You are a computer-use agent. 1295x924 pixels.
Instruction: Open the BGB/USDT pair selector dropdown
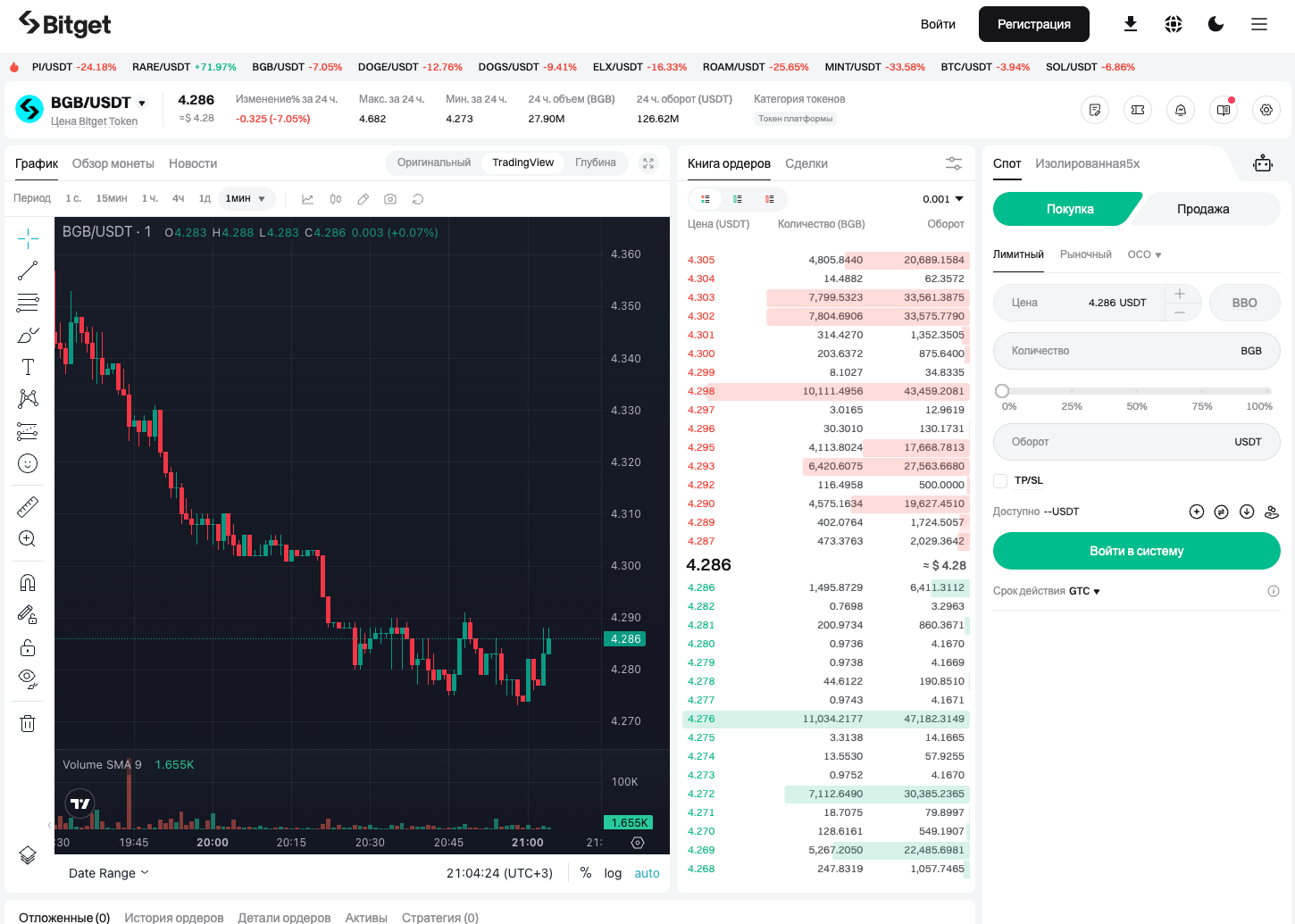[x=142, y=103]
